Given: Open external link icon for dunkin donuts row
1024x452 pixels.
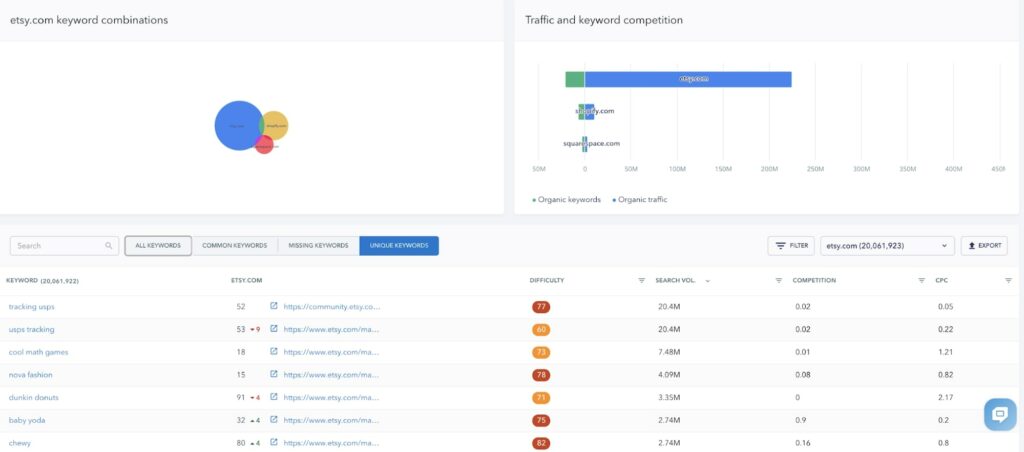Looking at the screenshot, I should [274, 396].
